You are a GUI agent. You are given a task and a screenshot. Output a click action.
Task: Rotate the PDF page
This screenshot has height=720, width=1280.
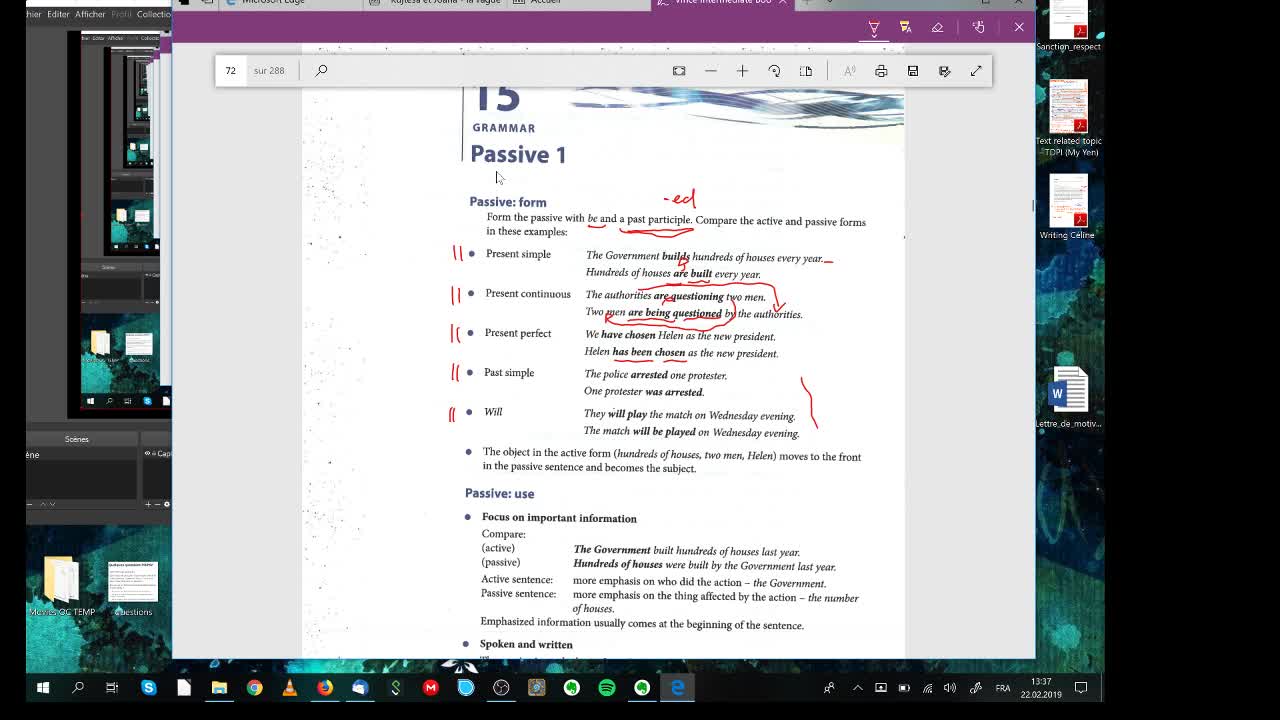(x=774, y=71)
